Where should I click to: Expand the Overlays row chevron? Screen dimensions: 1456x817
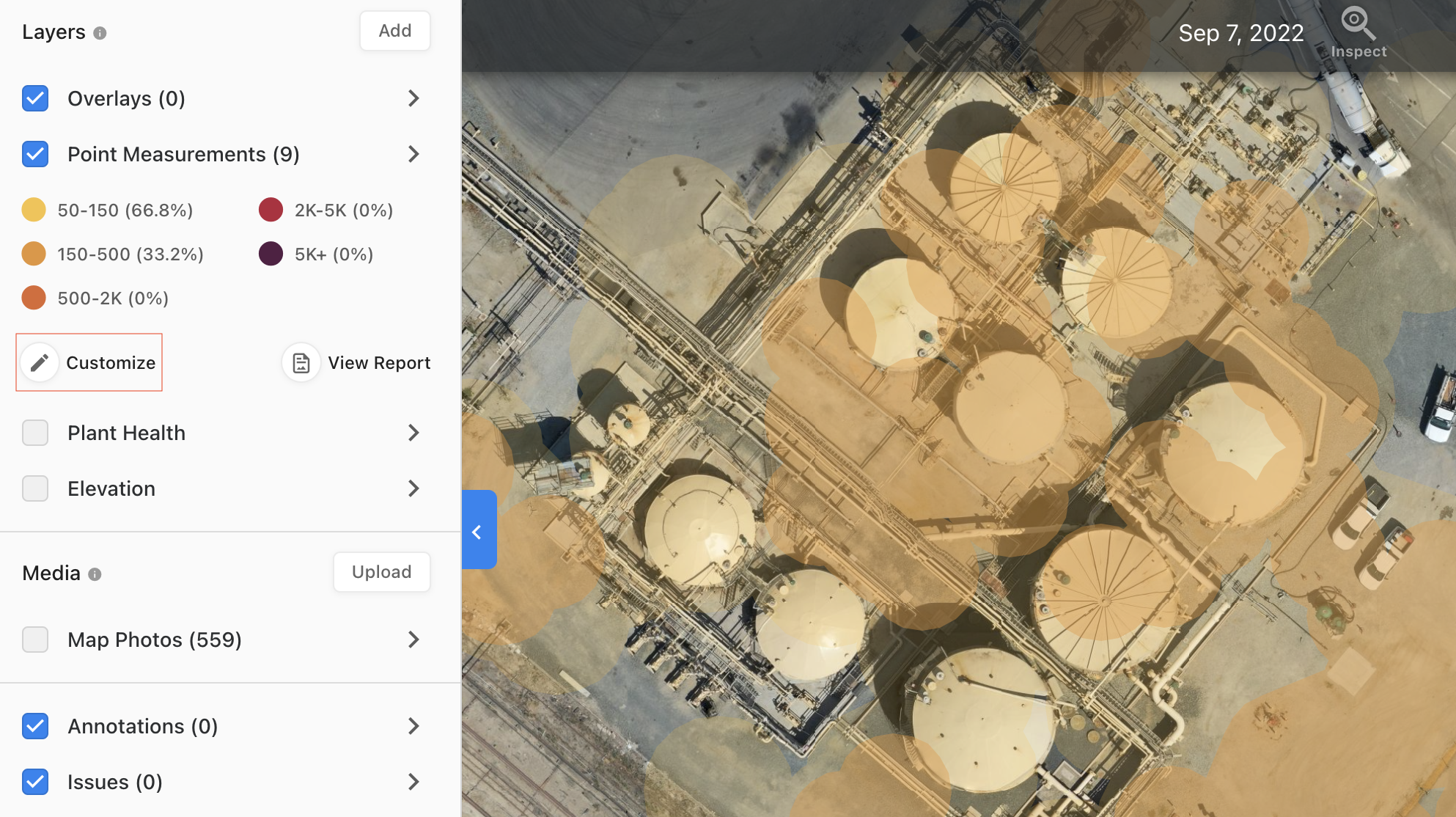click(x=413, y=98)
